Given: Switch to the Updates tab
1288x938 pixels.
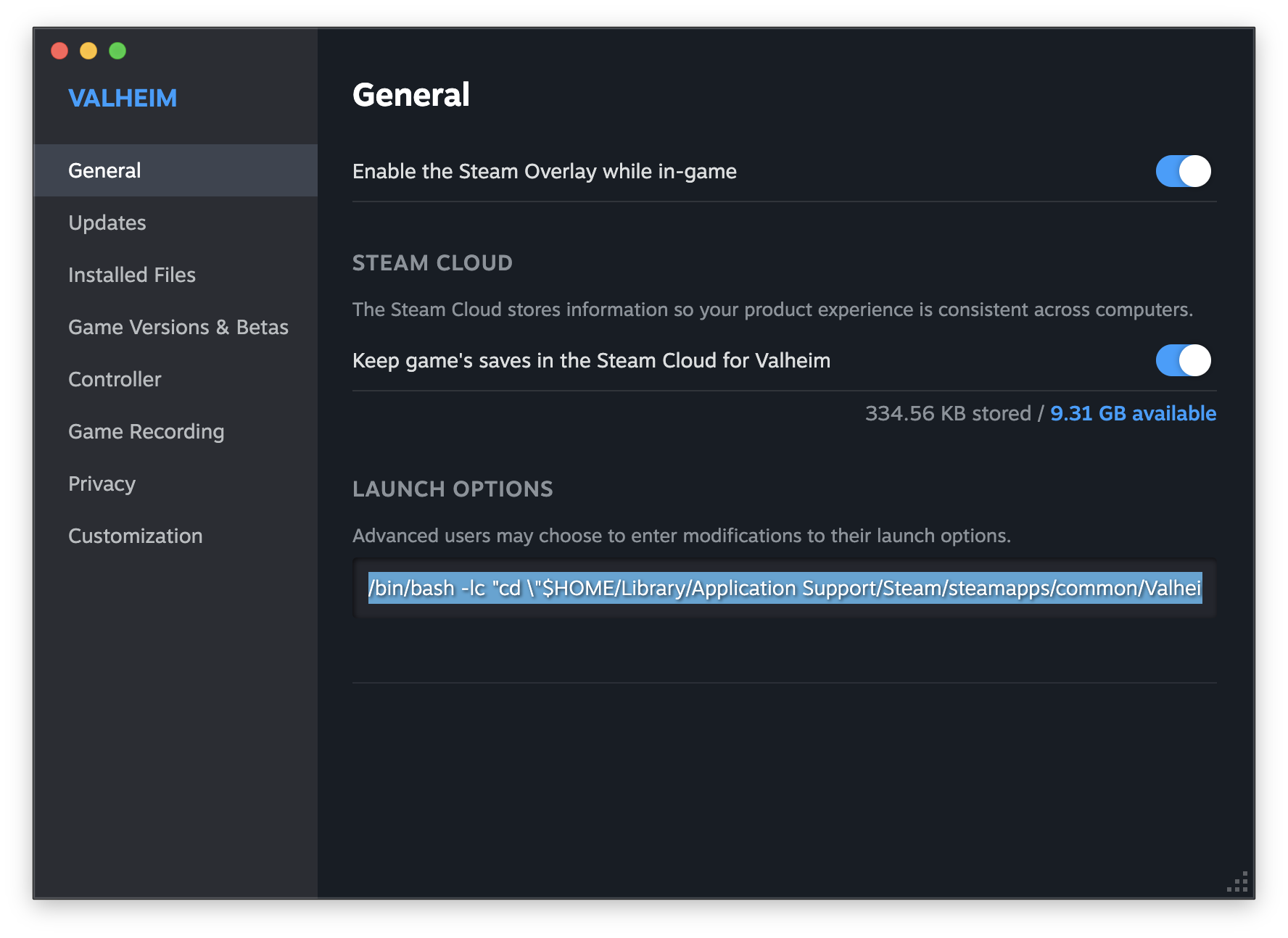Looking at the screenshot, I should (x=176, y=223).
